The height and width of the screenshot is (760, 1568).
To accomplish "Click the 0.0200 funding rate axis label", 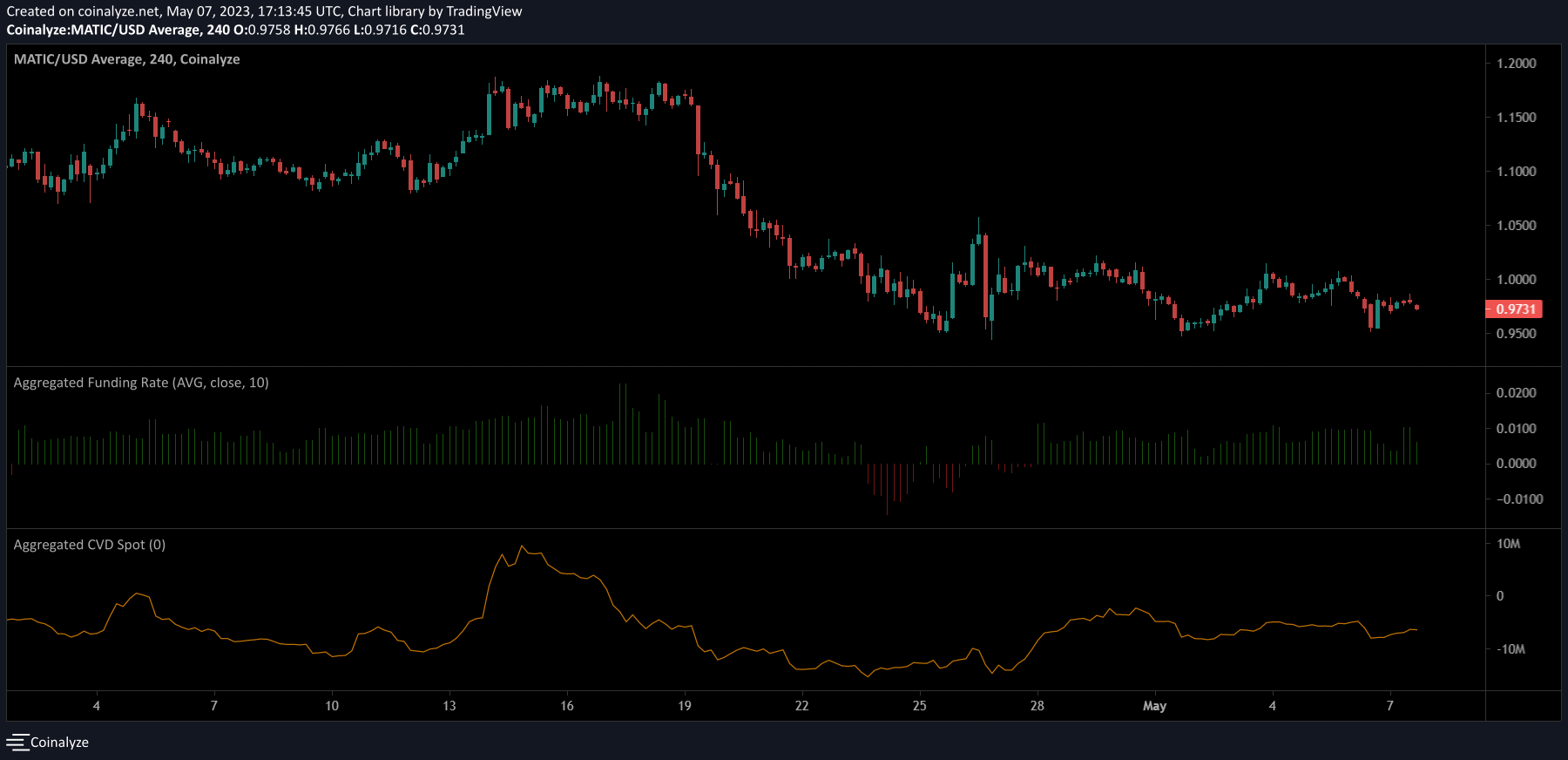I will pyautogui.click(x=1516, y=393).
